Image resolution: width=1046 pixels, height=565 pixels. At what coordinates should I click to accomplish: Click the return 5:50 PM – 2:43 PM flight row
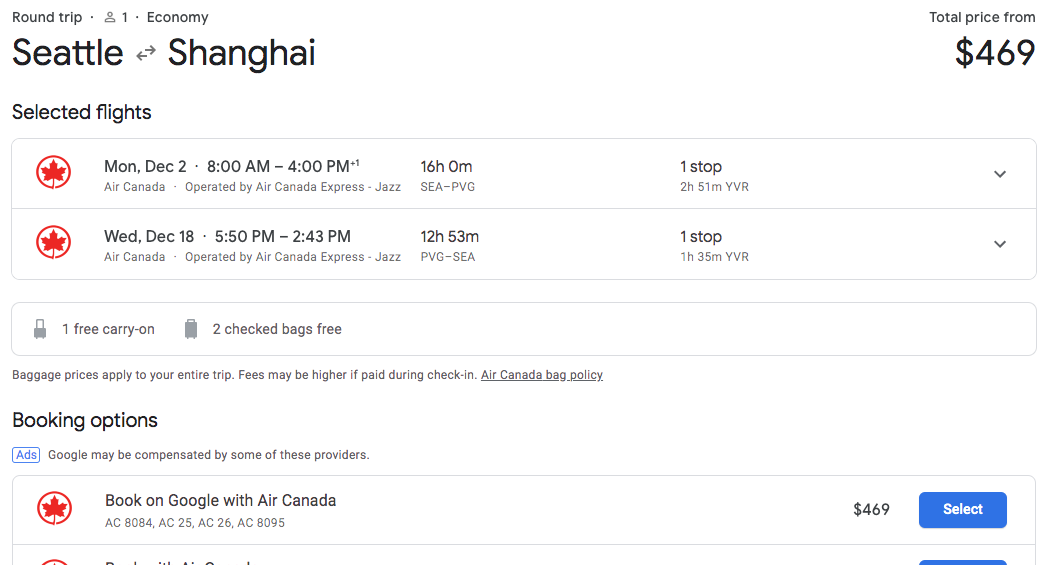524,244
